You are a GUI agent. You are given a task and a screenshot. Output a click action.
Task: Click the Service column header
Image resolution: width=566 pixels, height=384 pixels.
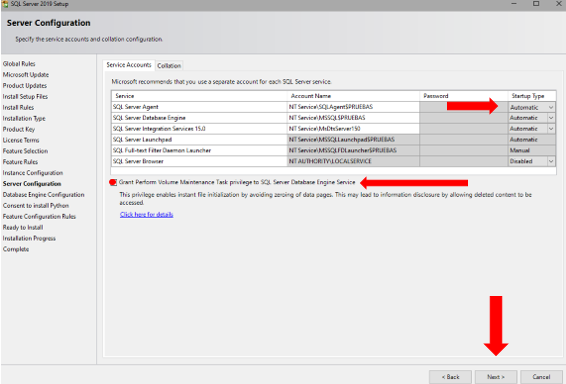tap(199, 96)
